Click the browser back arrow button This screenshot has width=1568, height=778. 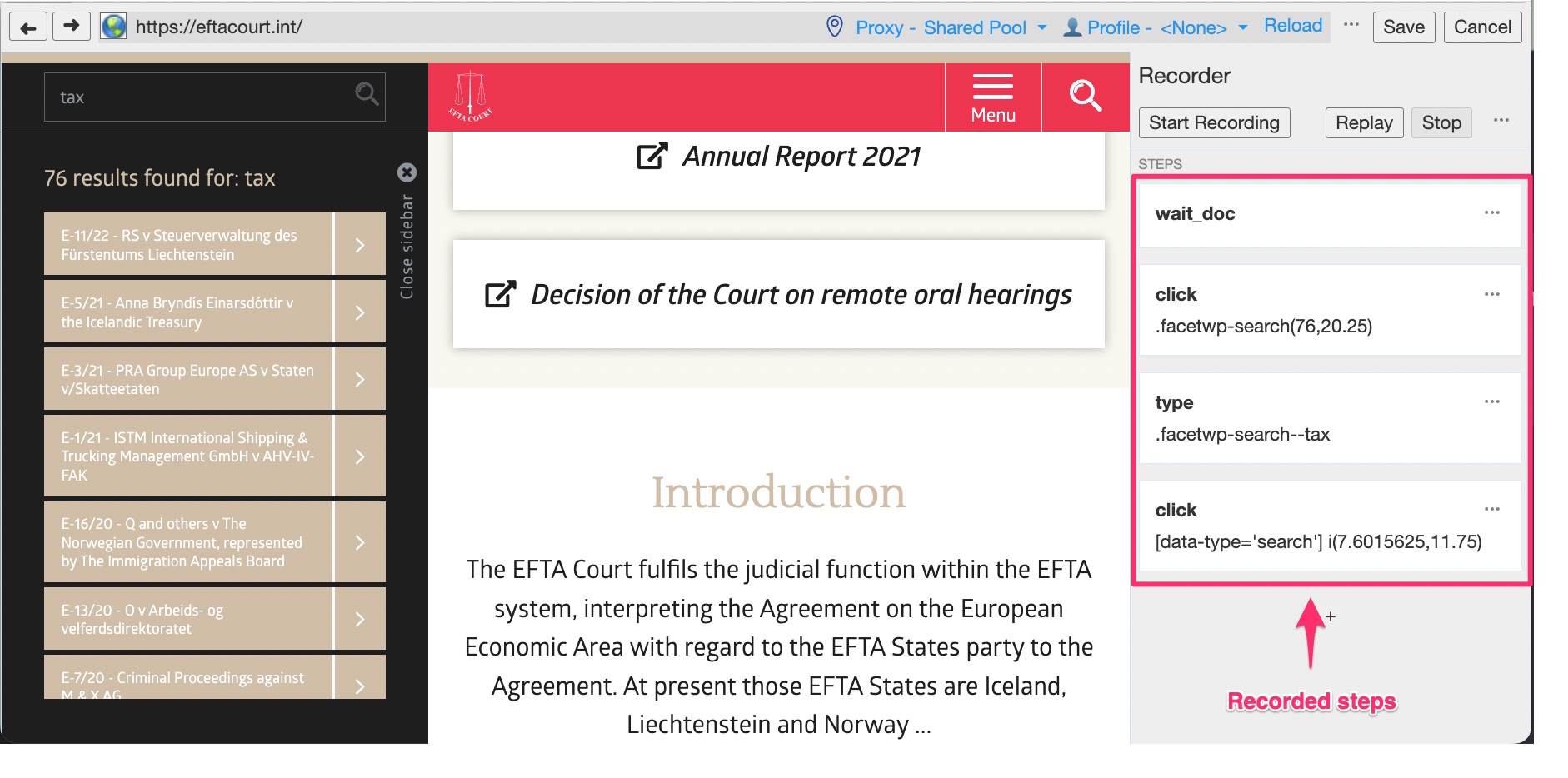28,27
